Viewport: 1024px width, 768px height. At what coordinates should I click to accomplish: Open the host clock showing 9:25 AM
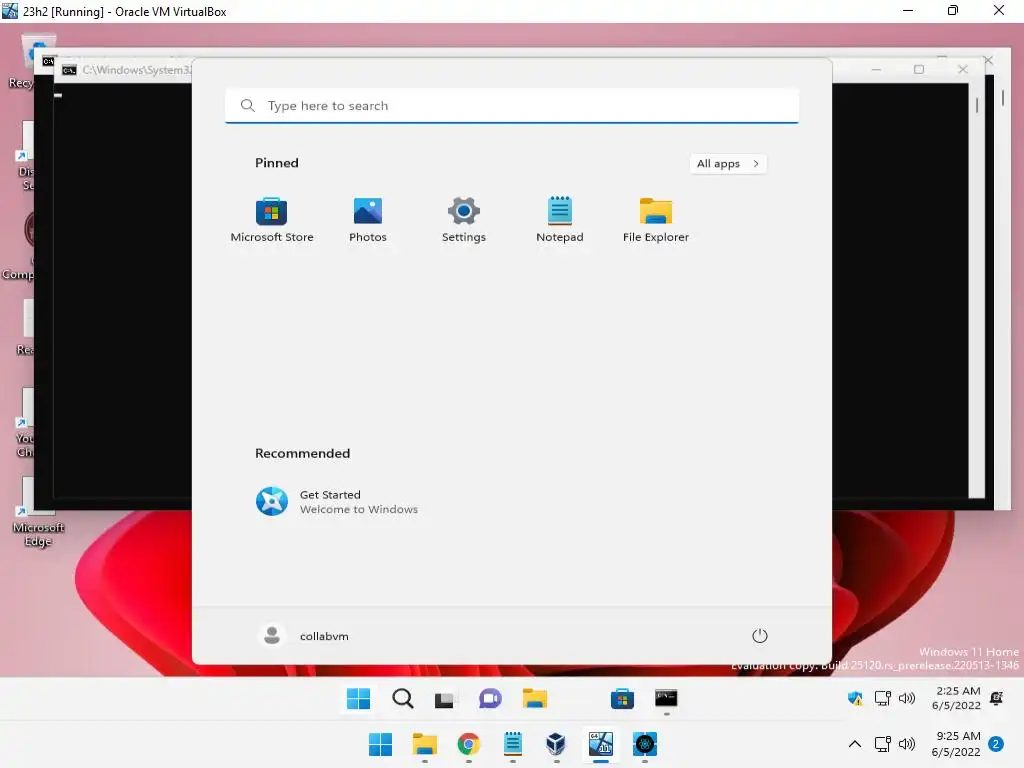956,744
